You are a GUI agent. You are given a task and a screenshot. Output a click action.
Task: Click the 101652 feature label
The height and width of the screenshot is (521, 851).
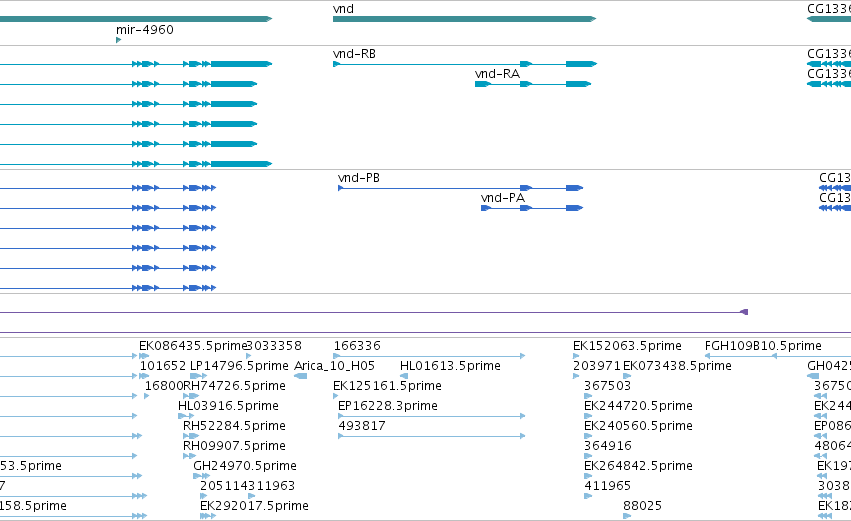163,366
